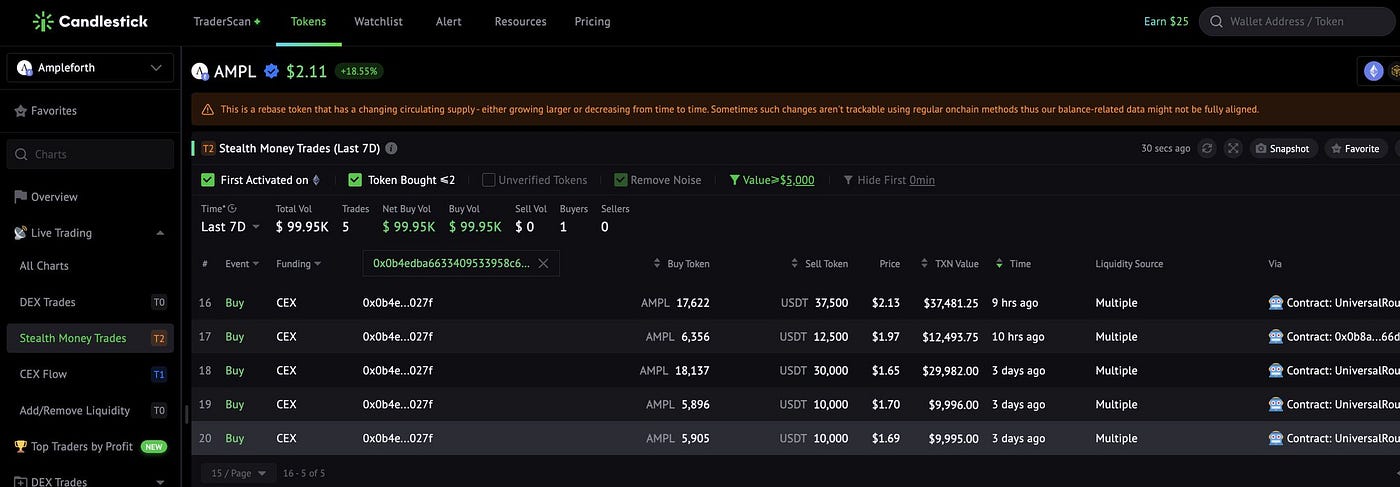Open CEX Flow in sidebar
Screen dimensions: 1400x487
point(90,374)
